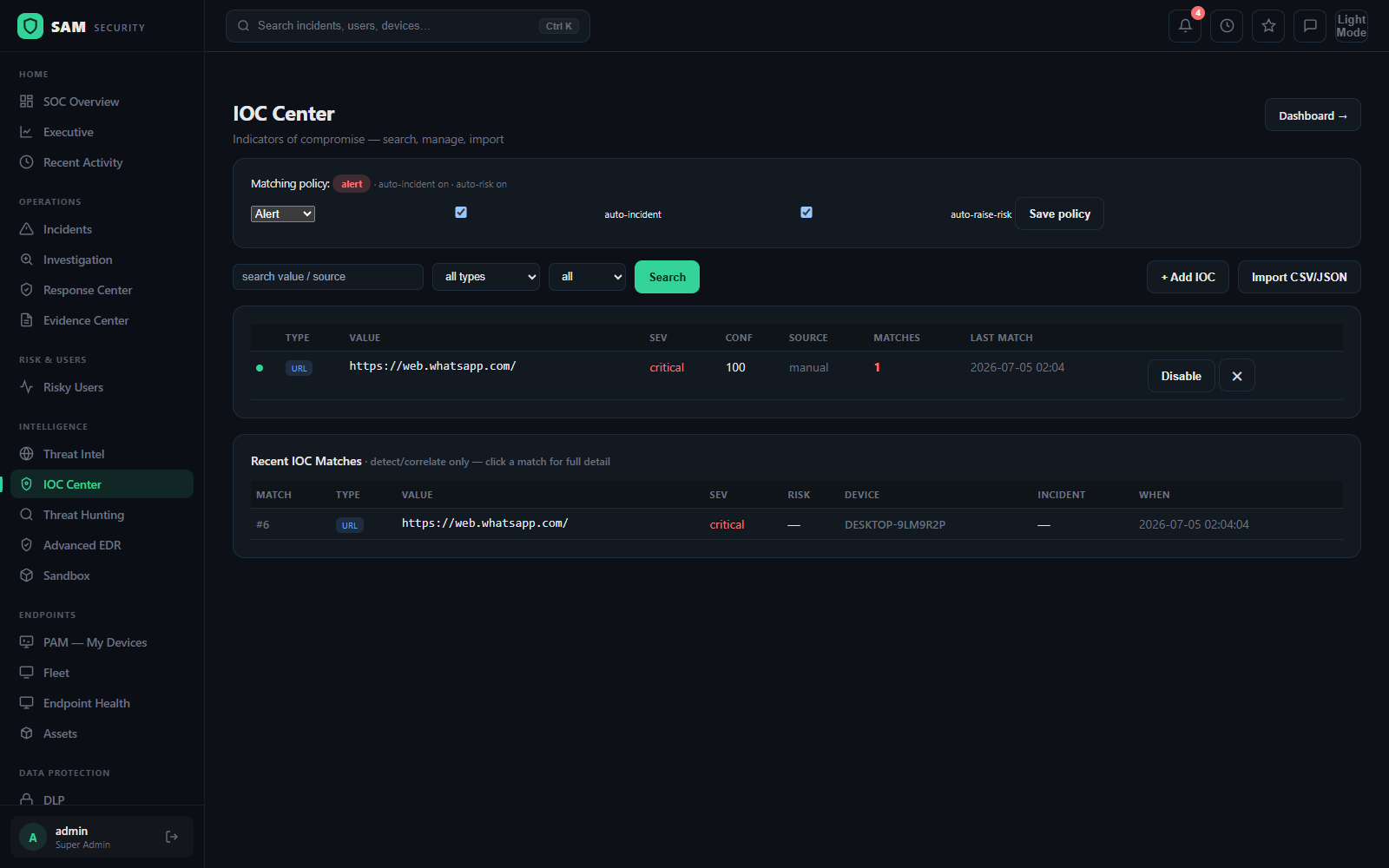
Task: Click the Sandbox cube icon
Action: 27,575
